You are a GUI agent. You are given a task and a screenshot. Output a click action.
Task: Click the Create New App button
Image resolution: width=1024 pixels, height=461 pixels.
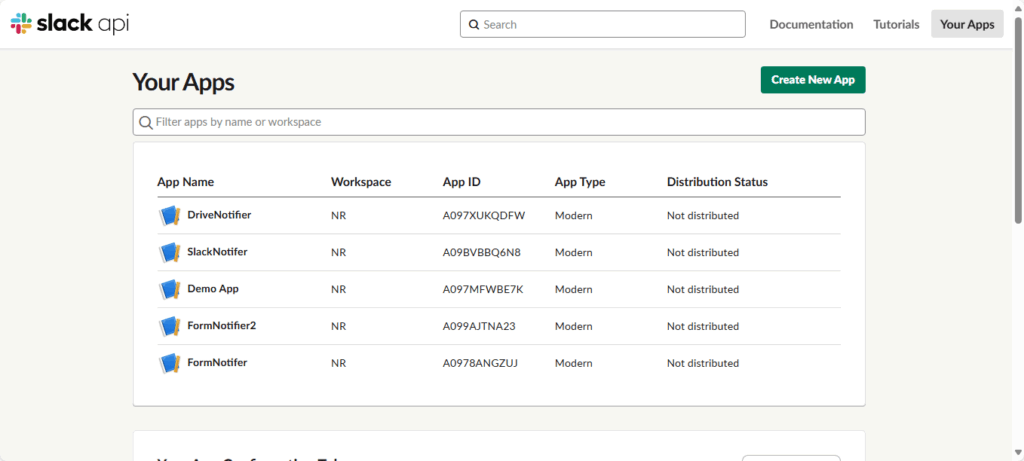(813, 80)
